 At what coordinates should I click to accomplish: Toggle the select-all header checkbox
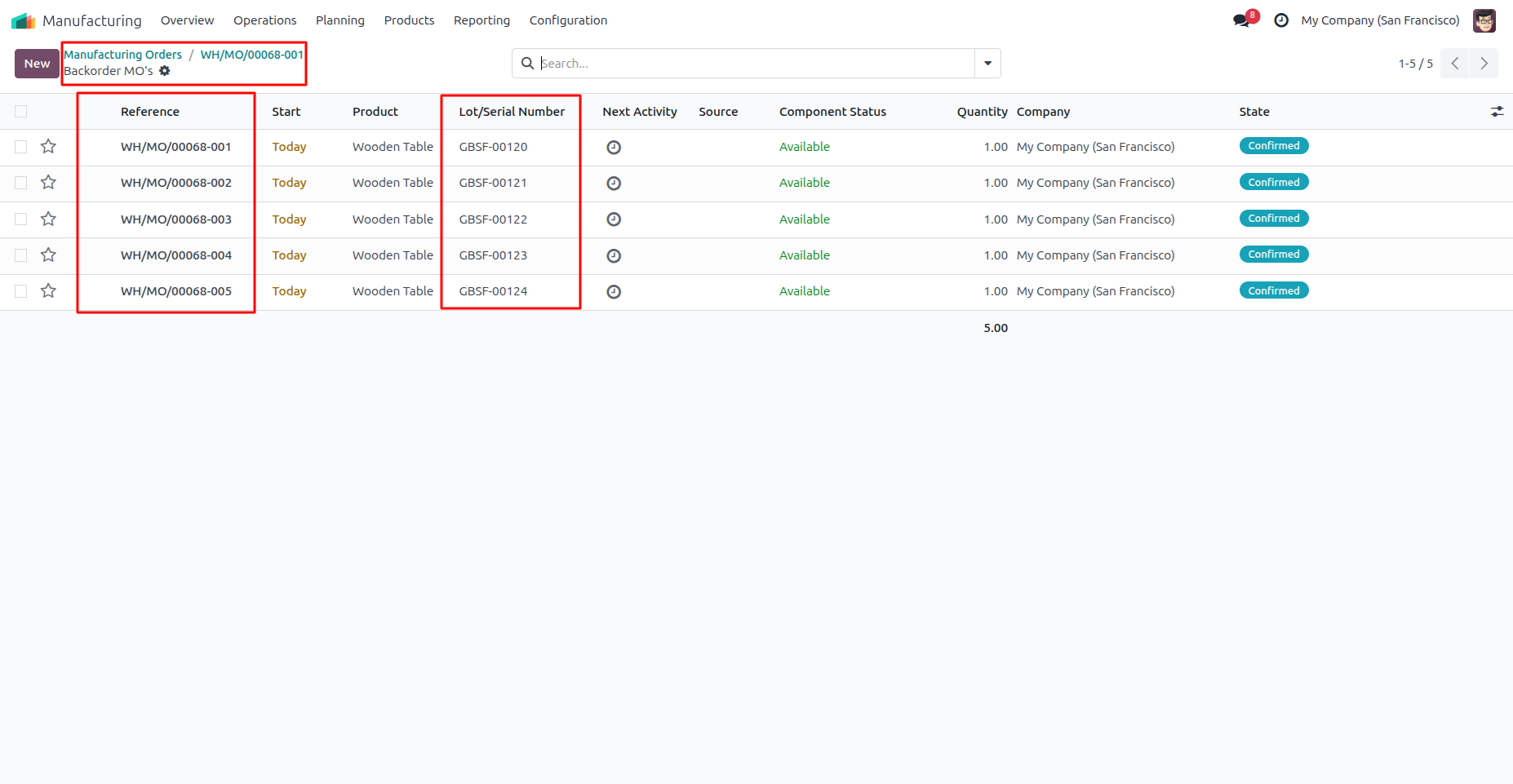tap(21, 112)
